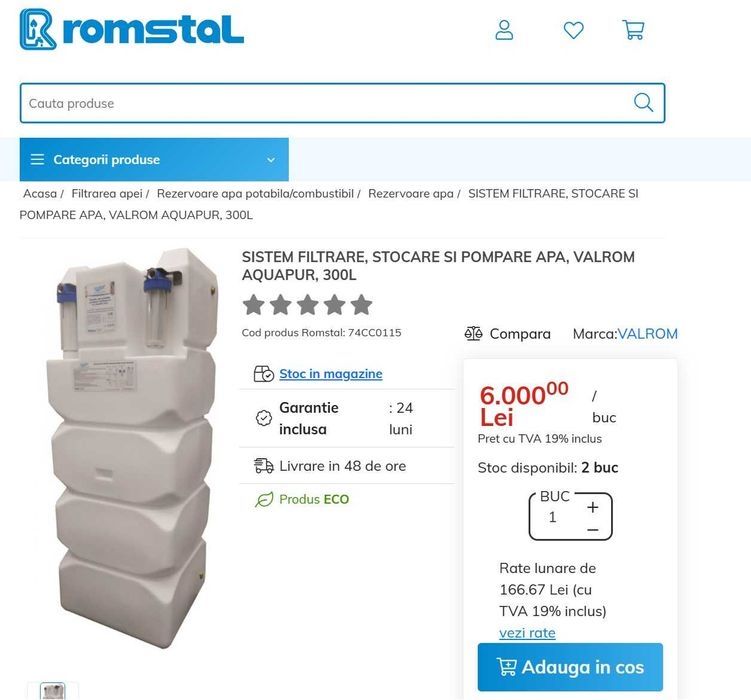751x700 pixels.
Task: Go to Acasa in the breadcrumb
Action: pyautogui.click(x=40, y=193)
